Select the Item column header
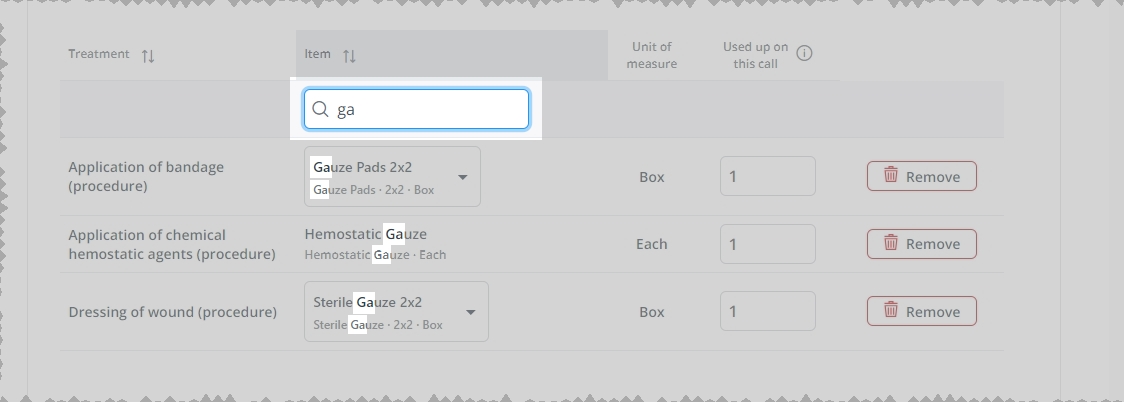The image size is (1124, 402). coord(318,54)
